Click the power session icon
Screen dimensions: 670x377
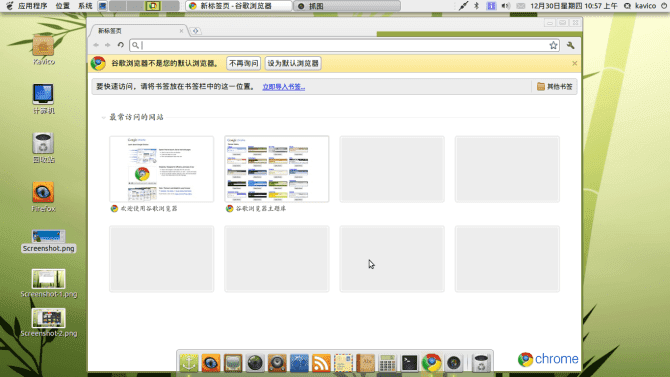click(x=664, y=6)
